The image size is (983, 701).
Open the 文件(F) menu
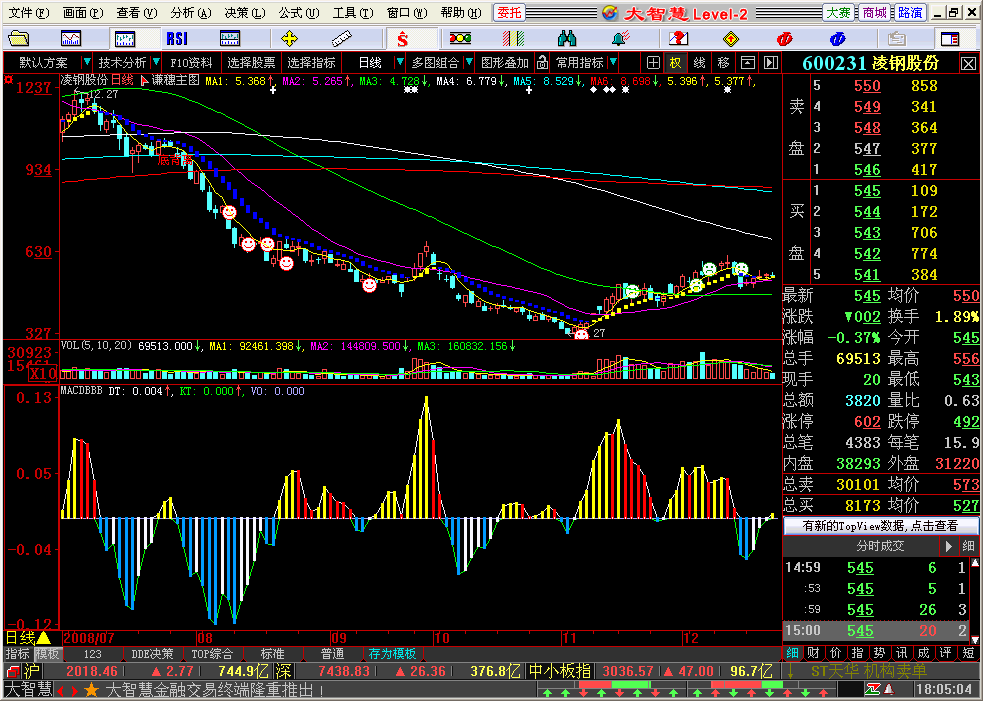[x=29, y=13]
